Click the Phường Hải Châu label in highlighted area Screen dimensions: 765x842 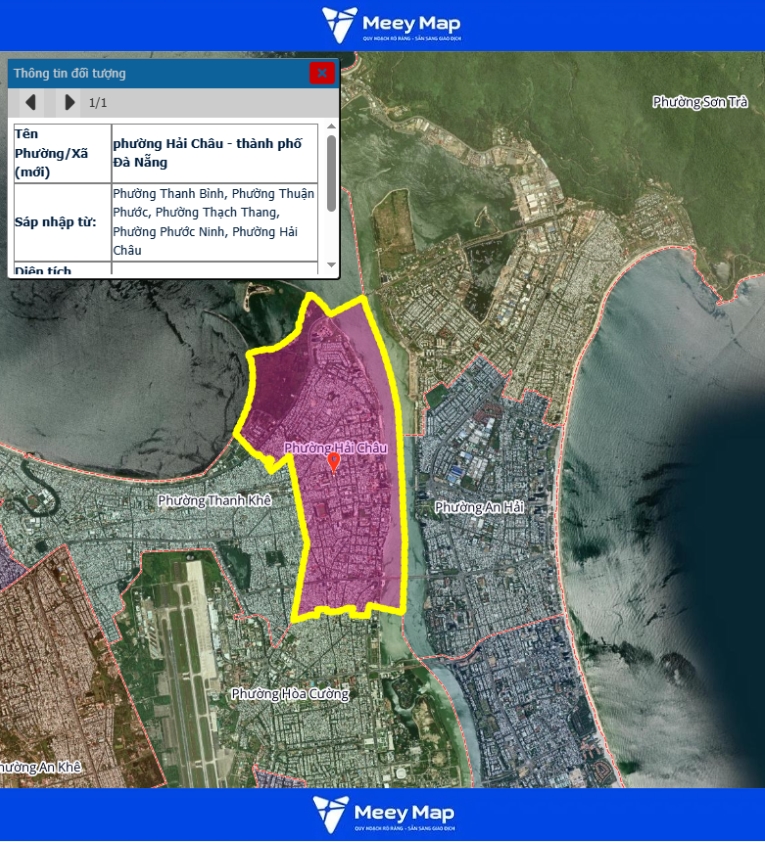(x=335, y=447)
